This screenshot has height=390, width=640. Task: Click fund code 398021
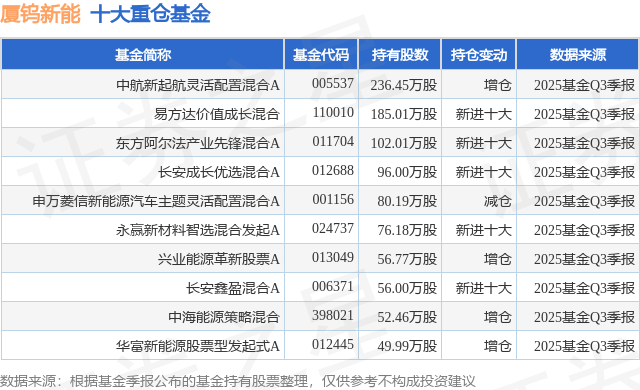[333, 315]
